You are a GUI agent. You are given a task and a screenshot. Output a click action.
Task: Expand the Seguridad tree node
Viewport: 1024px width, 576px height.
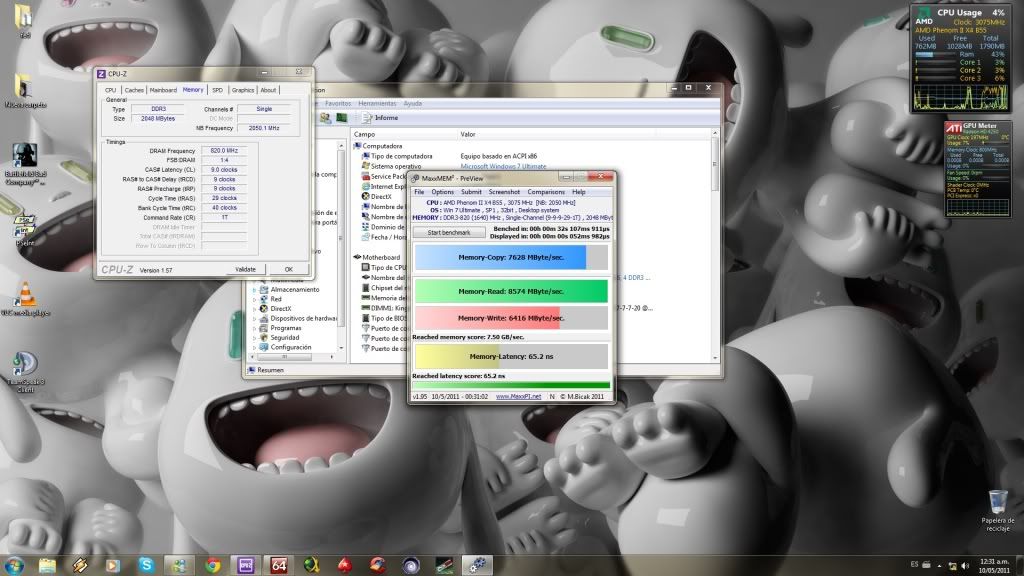255,338
